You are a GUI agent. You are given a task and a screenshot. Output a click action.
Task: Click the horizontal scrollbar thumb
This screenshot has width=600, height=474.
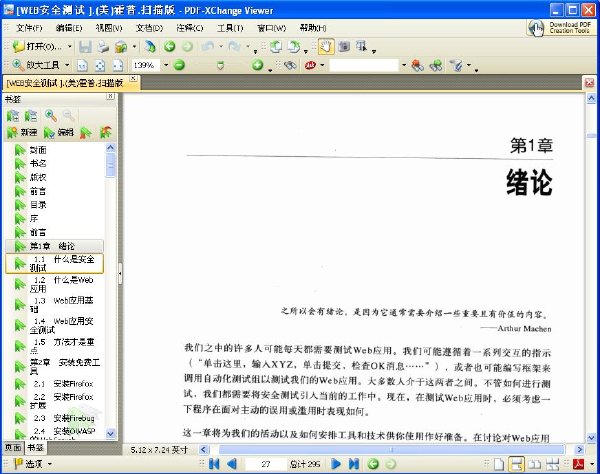[391, 450]
